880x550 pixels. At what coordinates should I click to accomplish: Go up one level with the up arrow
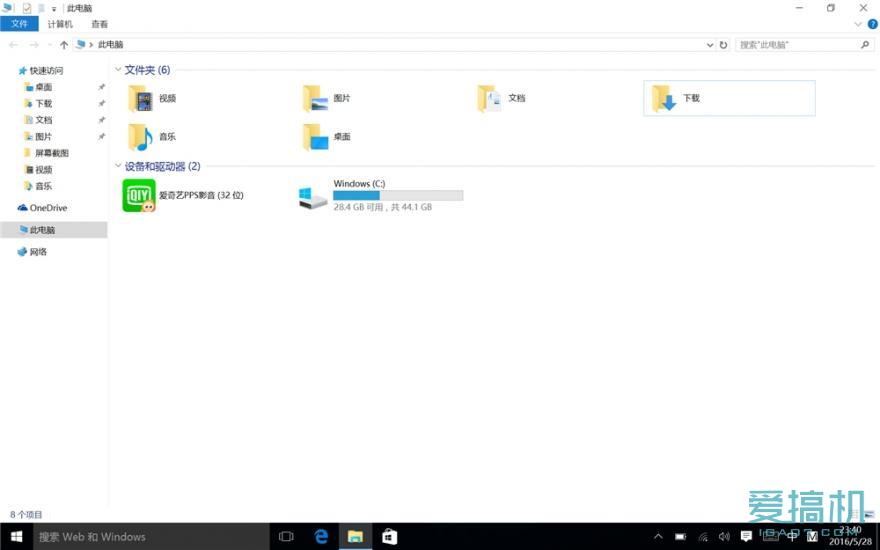pos(64,45)
